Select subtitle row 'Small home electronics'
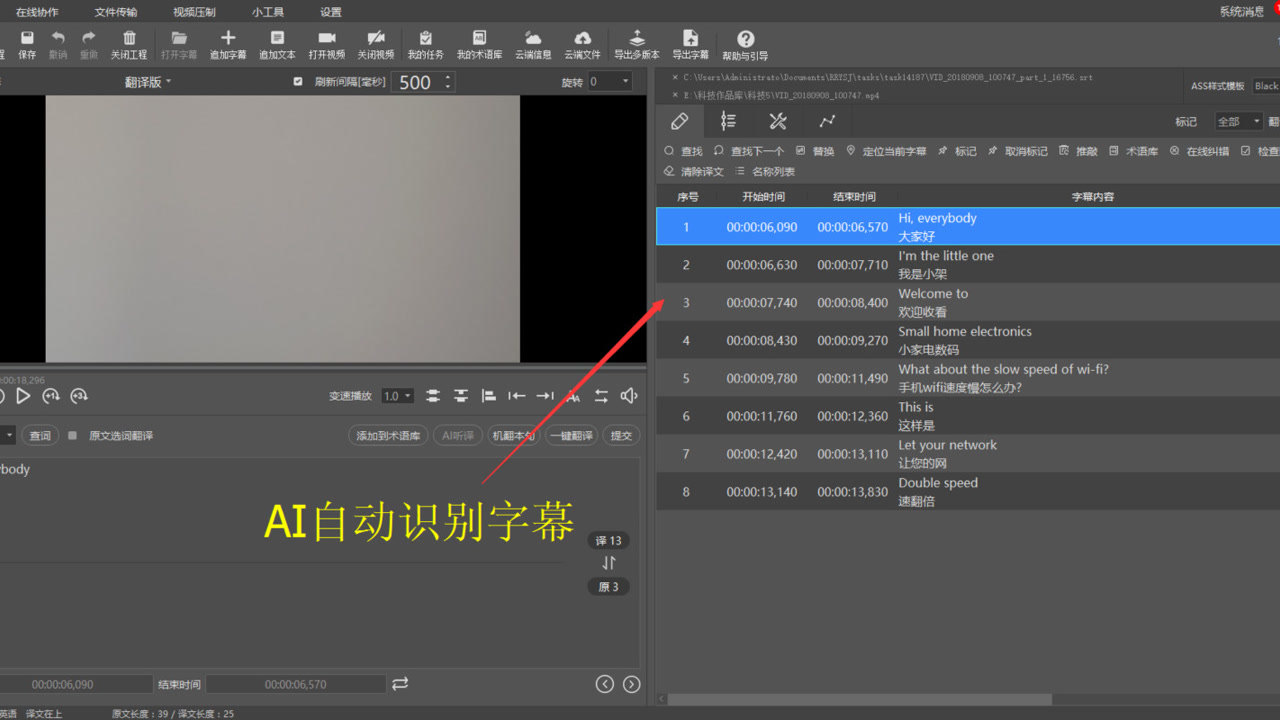 968,340
